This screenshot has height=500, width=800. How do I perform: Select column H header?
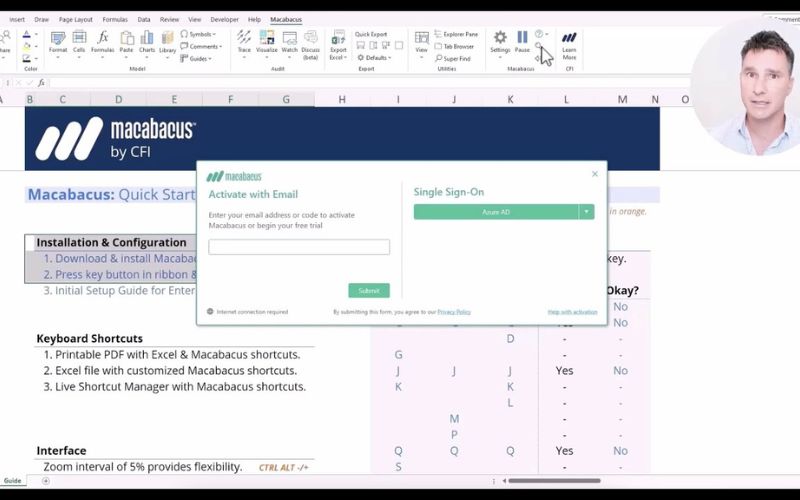(x=342, y=99)
